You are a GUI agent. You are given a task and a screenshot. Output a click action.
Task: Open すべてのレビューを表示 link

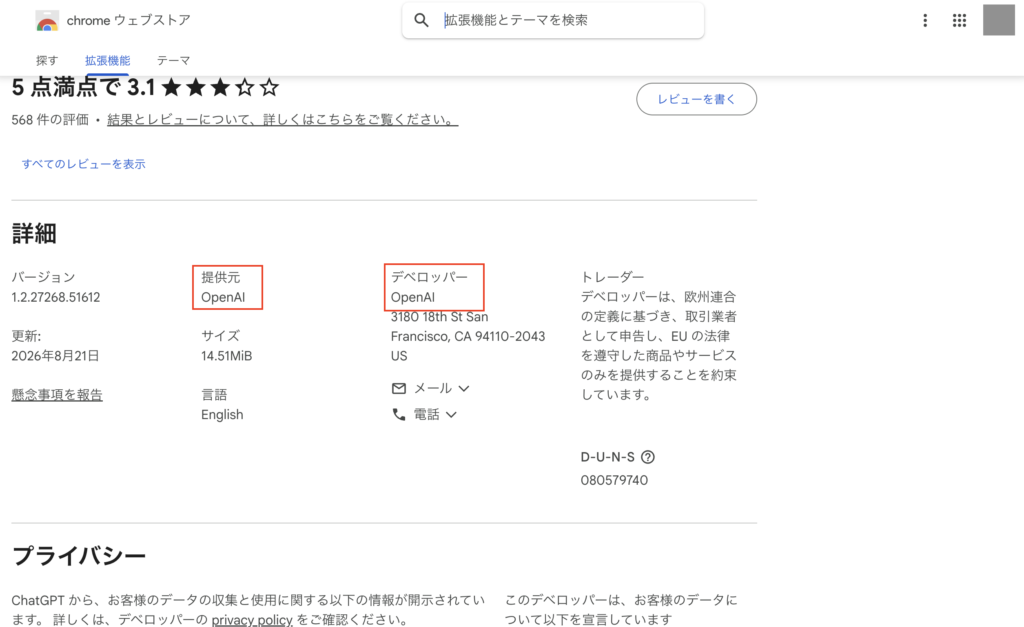click(84, 164)
